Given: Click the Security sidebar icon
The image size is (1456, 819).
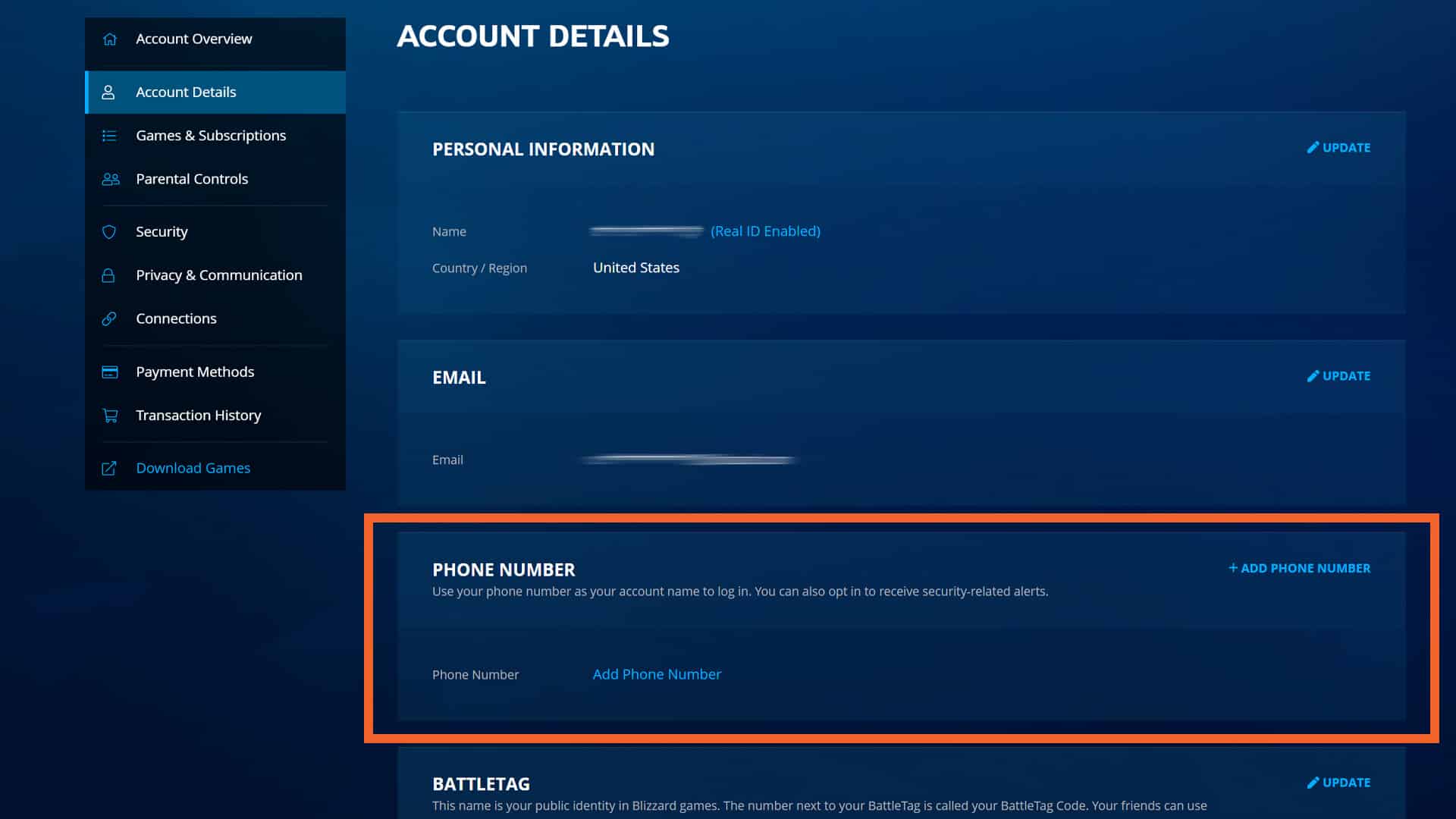Looking at the screenshot, I should click(109, 231).
